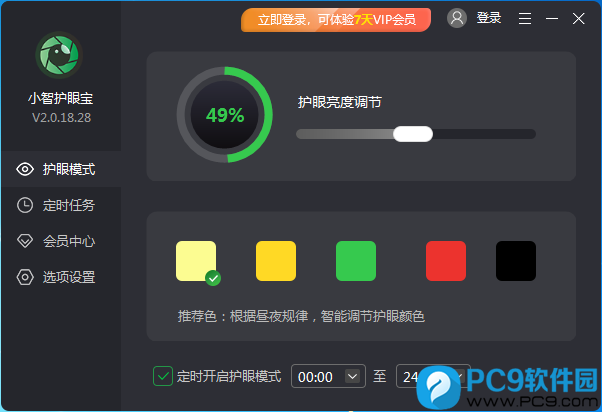Select the green eye-protection color

click(x=356, y=261)
